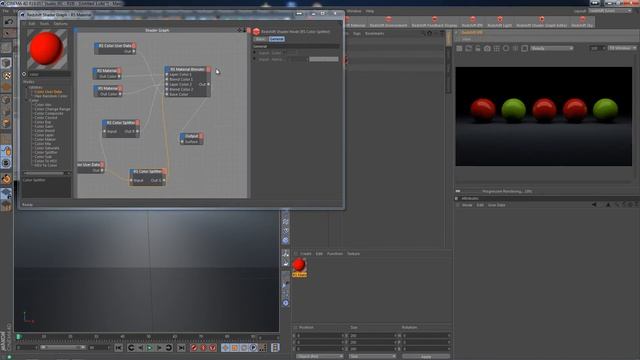Select the cube Model mode icon
Screen dimensions: 640x360
pyautogui.click(x=6, y=63)
